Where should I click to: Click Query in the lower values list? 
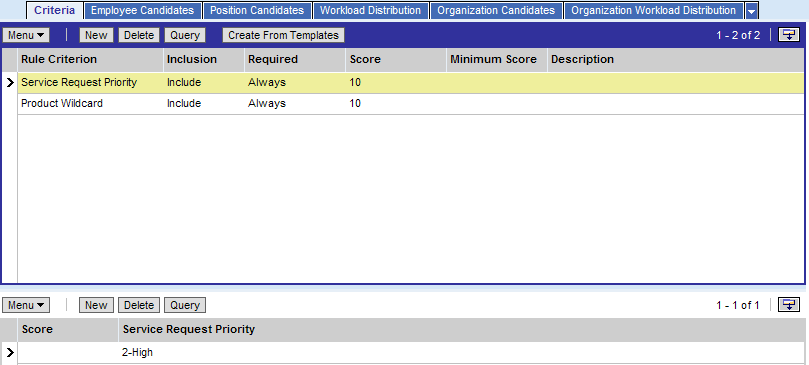tap(185, 305)
